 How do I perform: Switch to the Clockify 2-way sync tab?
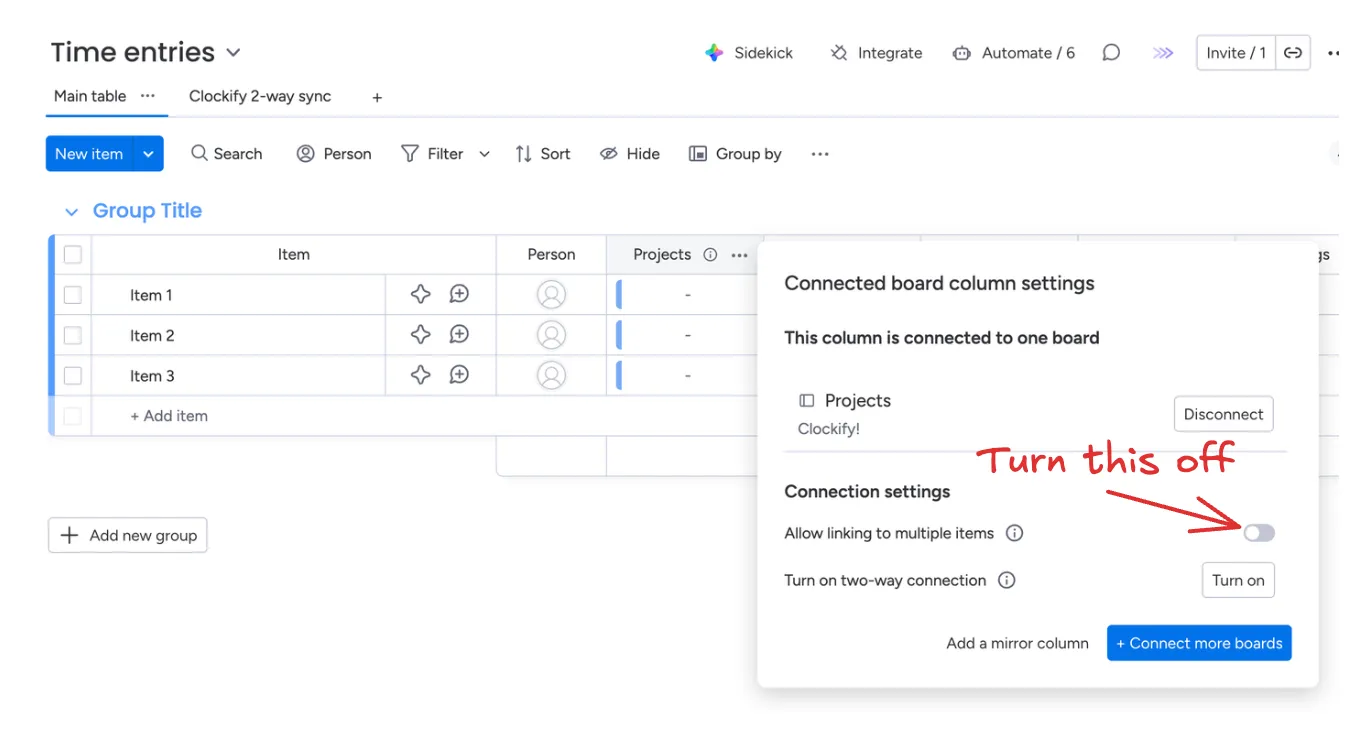pyautogui.click(x=260, y=96)
